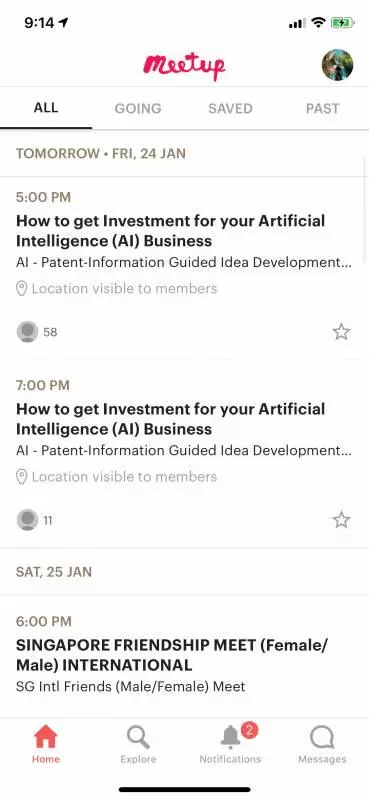The width and height of the screenshot is (369, 800).
Task: Save the 7:00 PM event with star
Action: 341,520
